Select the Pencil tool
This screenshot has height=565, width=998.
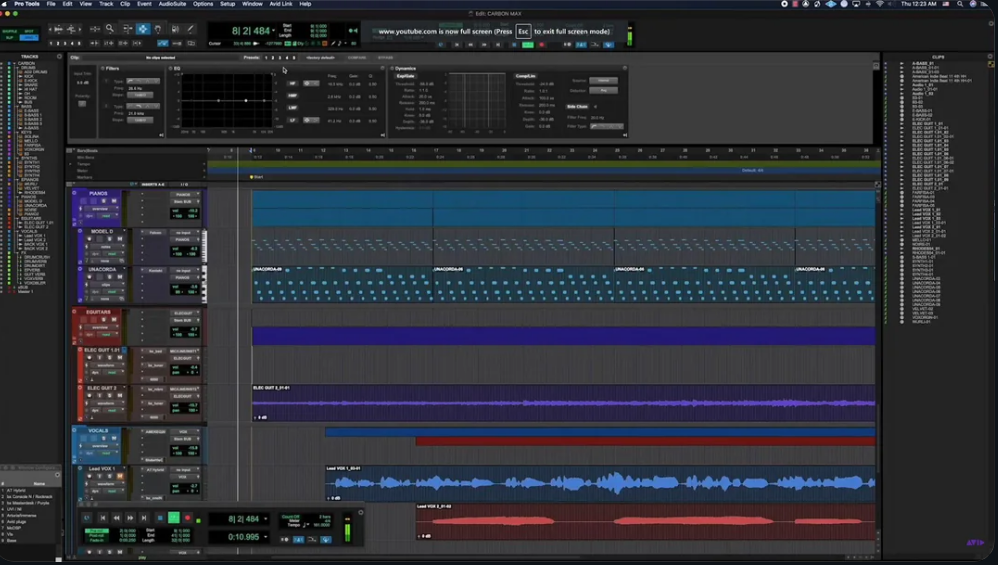190,29
